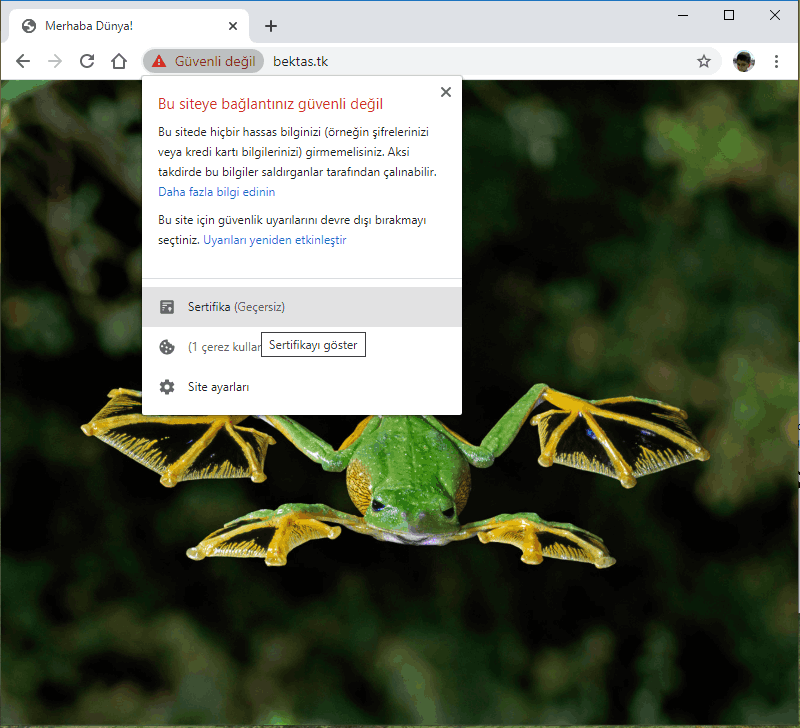
Task: Close the Merhaba Dünya! tab
Action: coord(233,26)
